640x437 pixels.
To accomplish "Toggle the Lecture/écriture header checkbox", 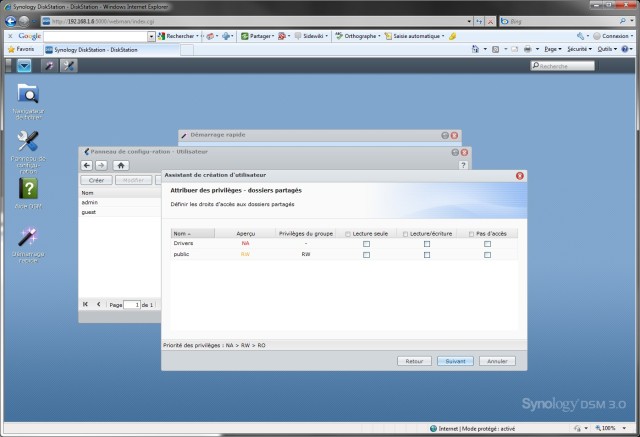I will pyautogui.click(x=405, y=234).
